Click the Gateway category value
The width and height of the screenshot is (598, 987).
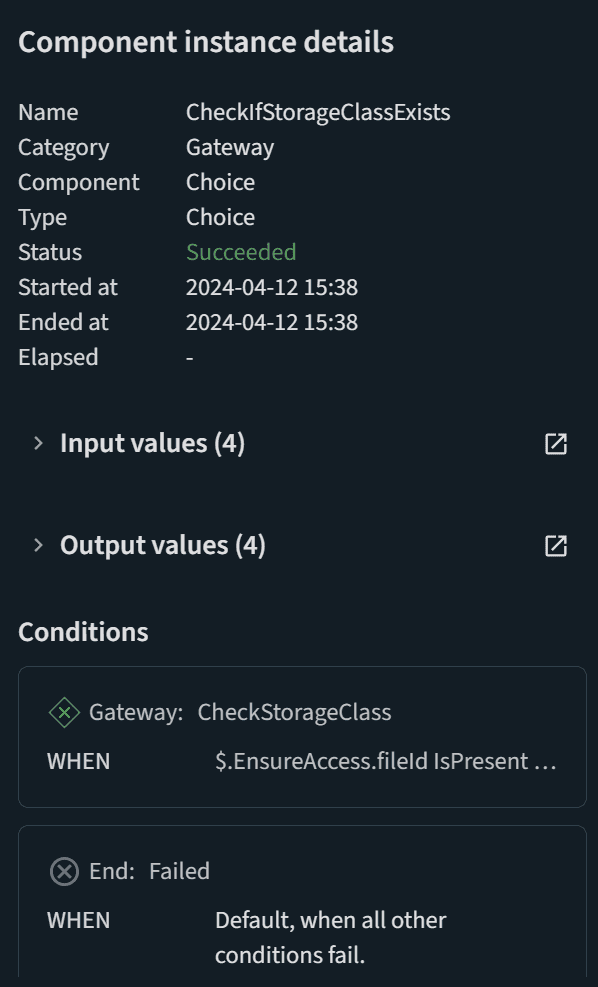click(x=230, y=147)
